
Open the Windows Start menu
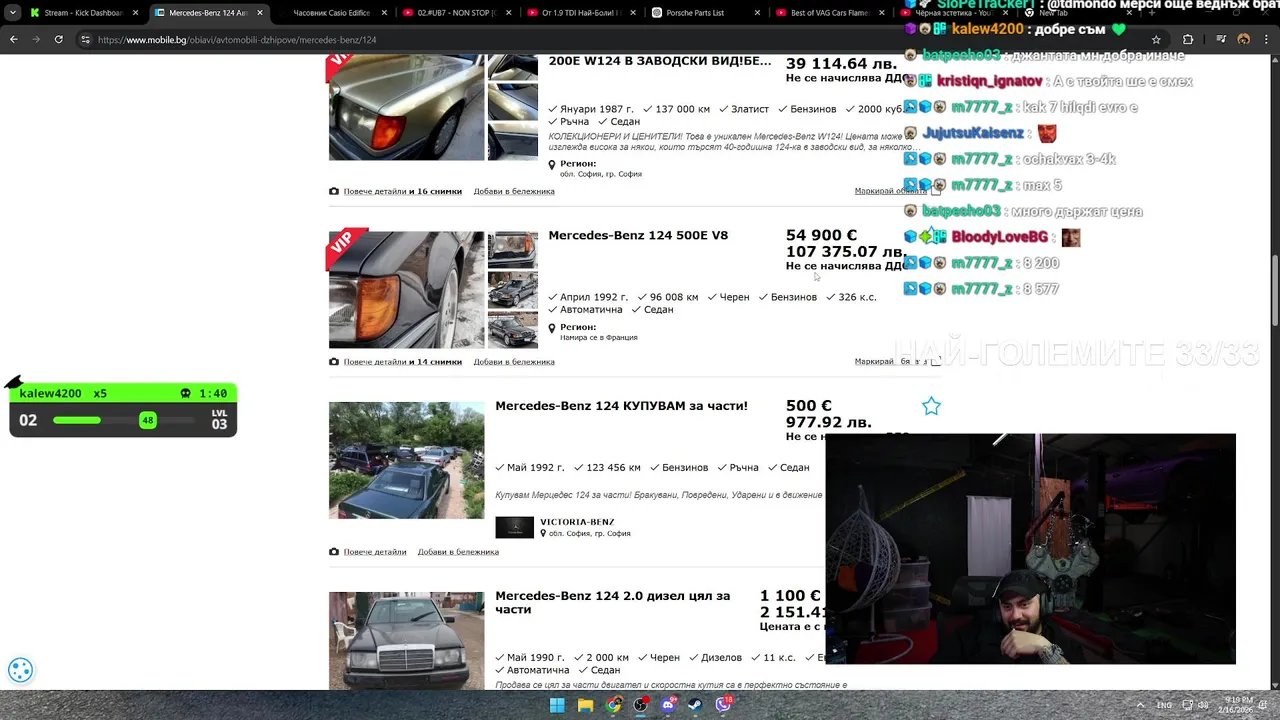(x=557, y=705)
